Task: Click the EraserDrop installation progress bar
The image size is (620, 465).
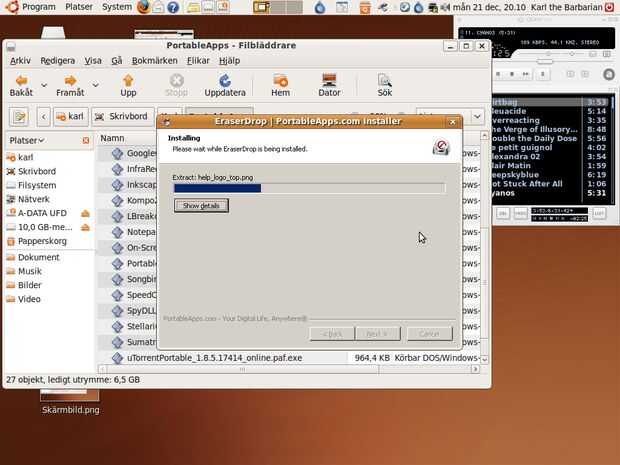Action: click(310, 188)
